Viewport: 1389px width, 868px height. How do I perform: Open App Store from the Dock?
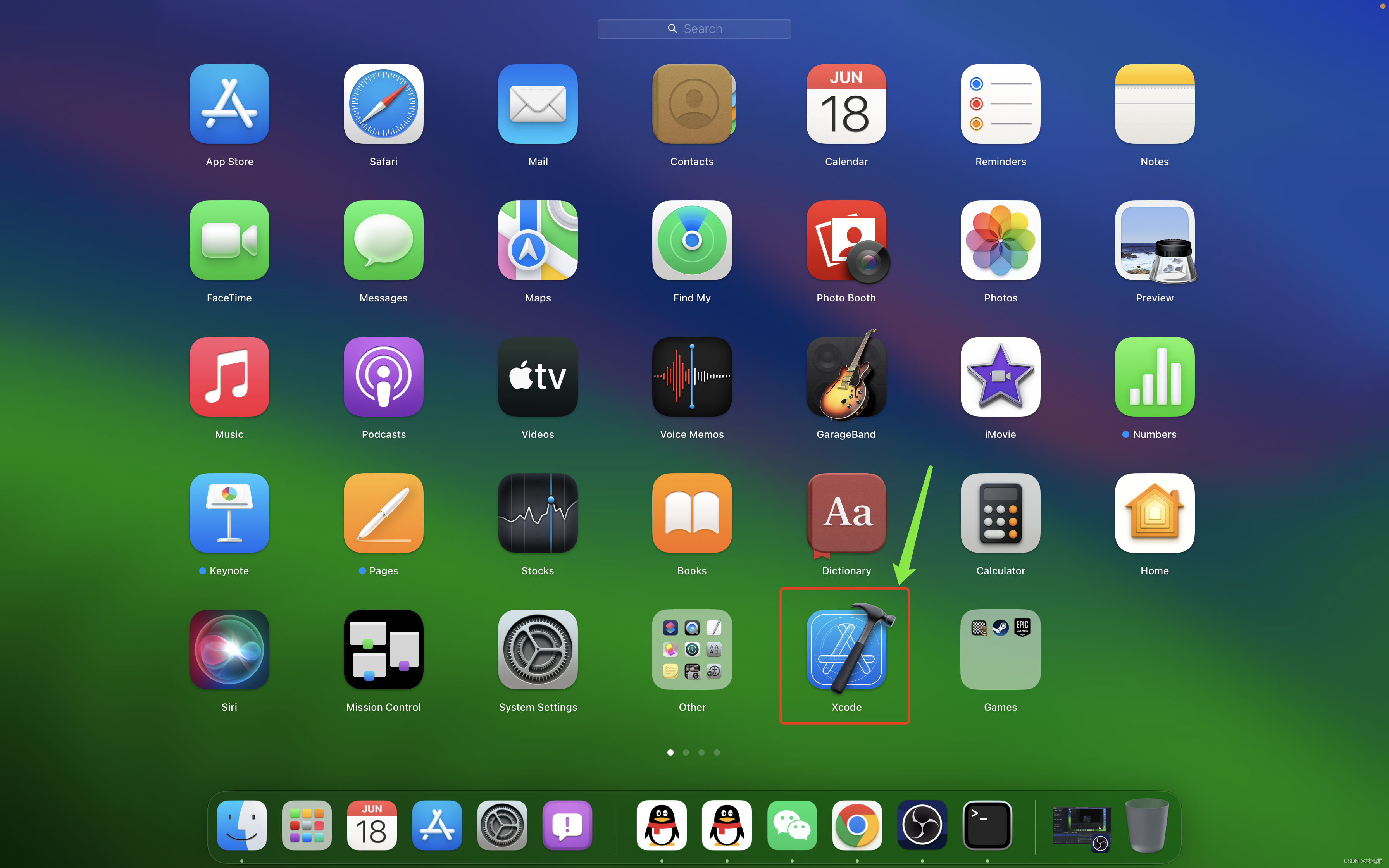(437, 825)
